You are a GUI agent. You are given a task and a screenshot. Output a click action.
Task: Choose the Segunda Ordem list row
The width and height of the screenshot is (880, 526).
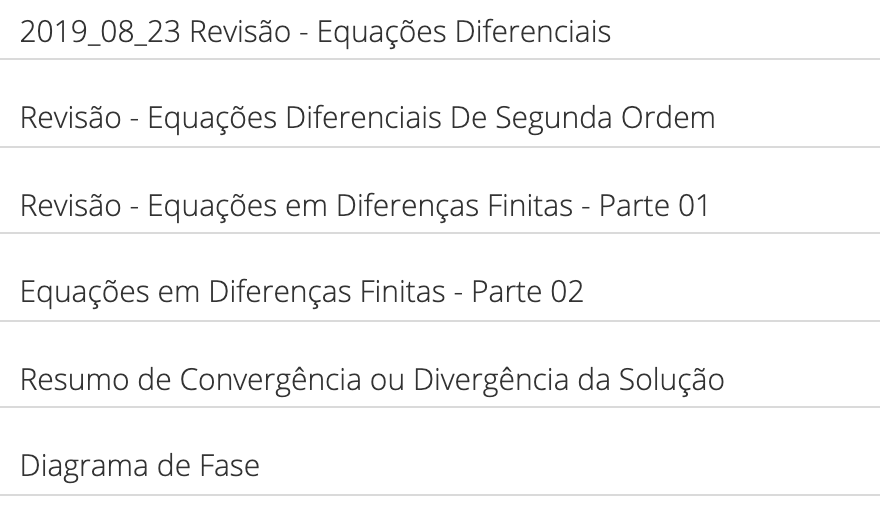pyautogui.click(x=440, y=103)
